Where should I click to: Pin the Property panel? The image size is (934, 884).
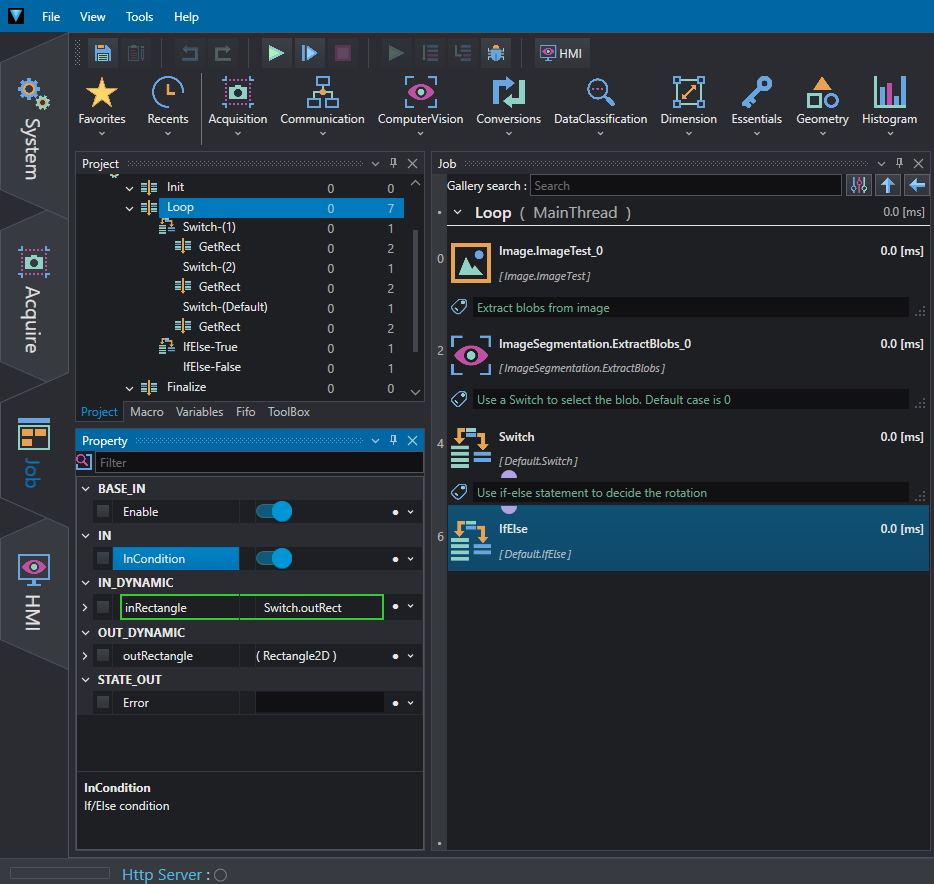[x=393, y=440]
